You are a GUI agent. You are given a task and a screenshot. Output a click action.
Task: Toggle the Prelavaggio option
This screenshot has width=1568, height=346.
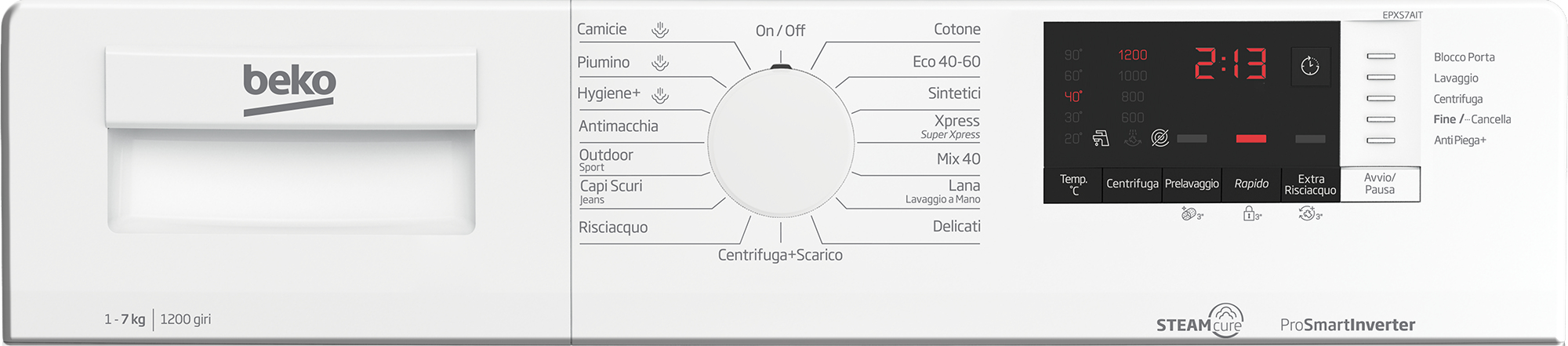pos(1192,184)
